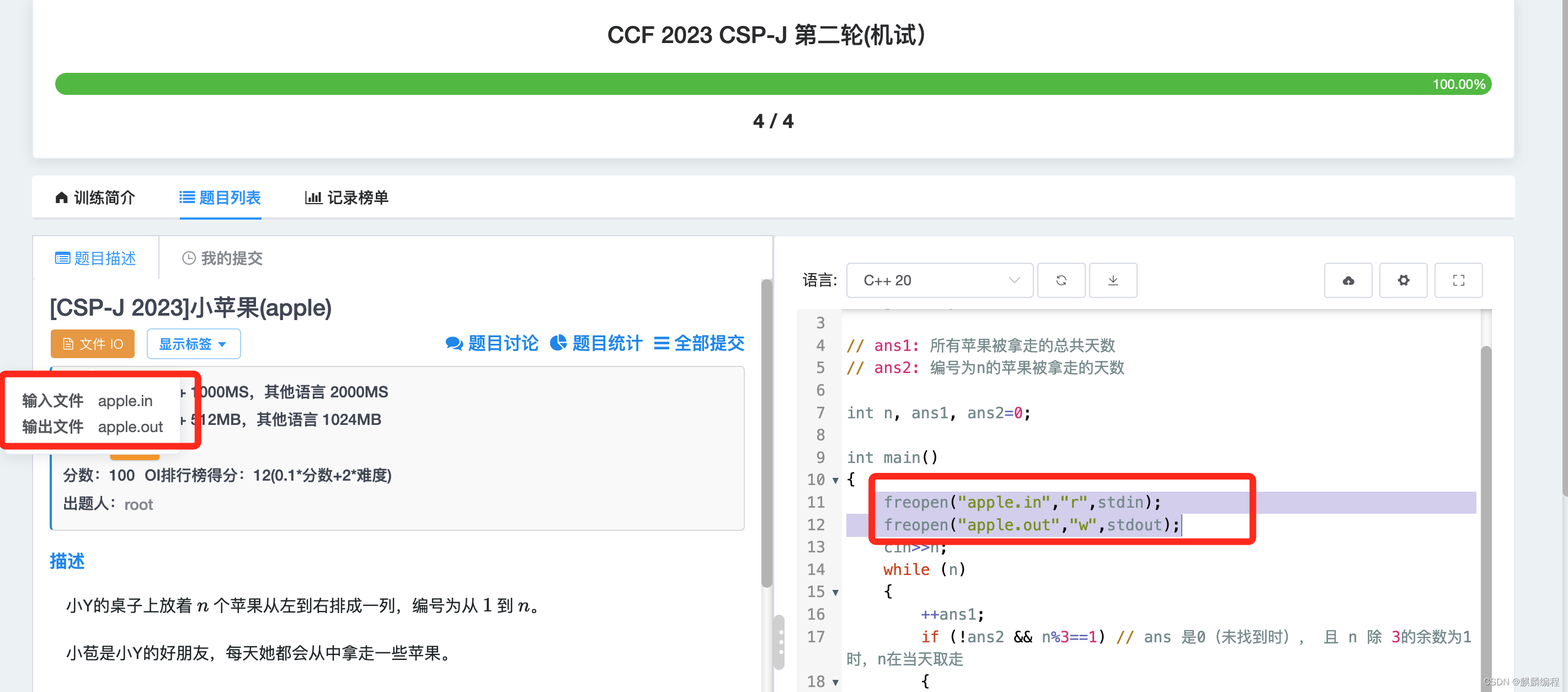
Task: Click the root author link
Action: pyautogui.click(x=138, y=504)
